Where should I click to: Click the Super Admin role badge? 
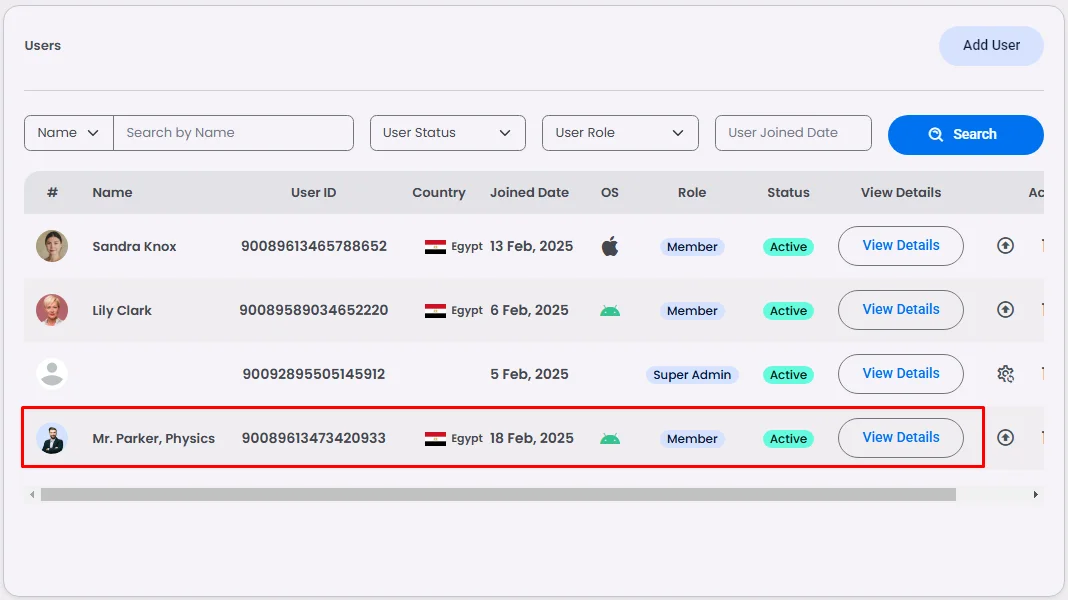[692, 375]
